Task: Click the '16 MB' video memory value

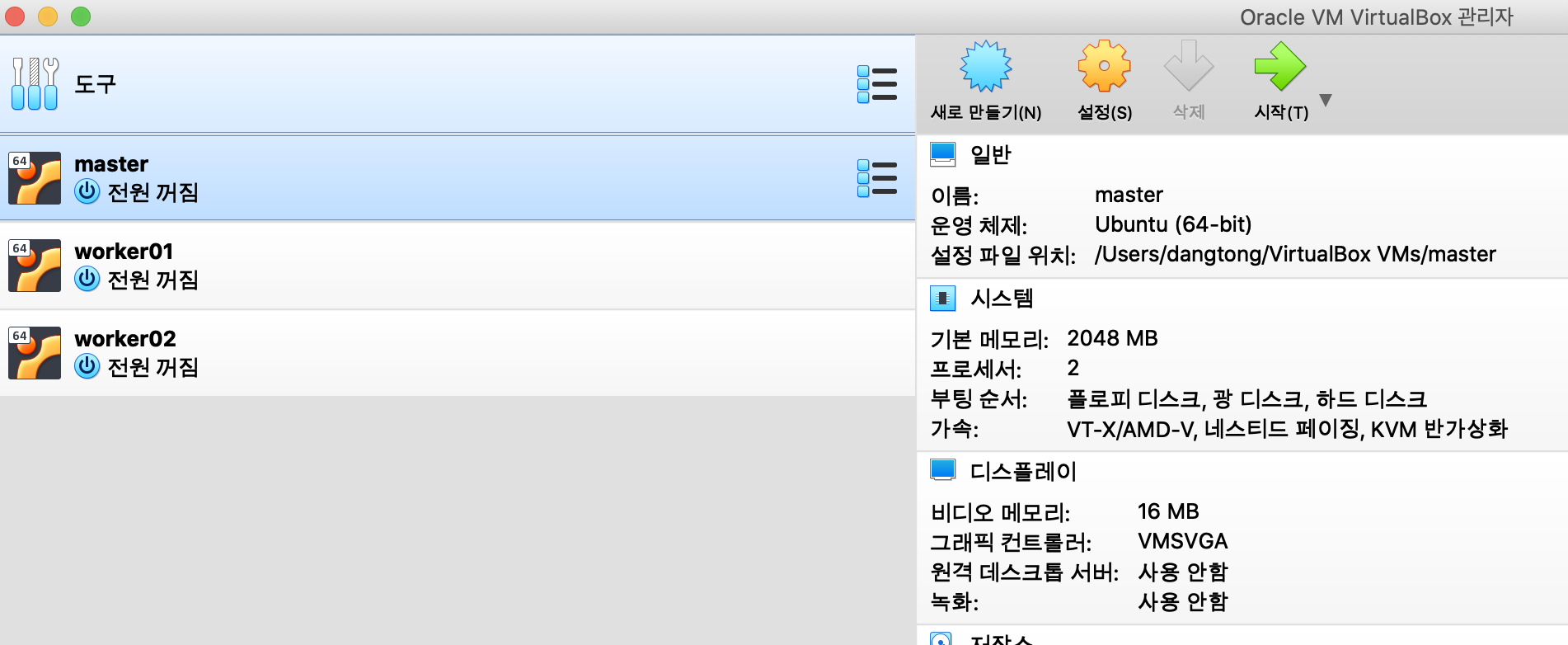Action: pos(1168,511)
